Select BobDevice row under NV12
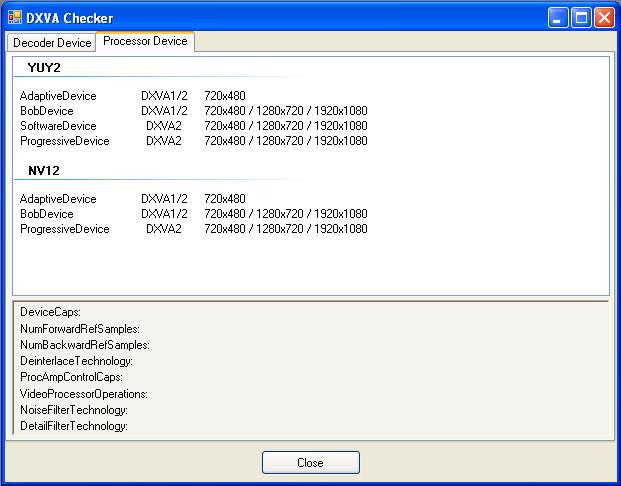The width and height of the screenshot is (621, 486). pyautogui.click(x=194, y=214)
